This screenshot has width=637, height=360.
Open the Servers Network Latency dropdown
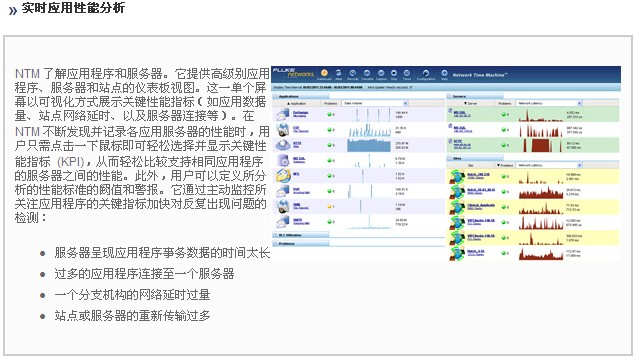click(x=549, y=104)
